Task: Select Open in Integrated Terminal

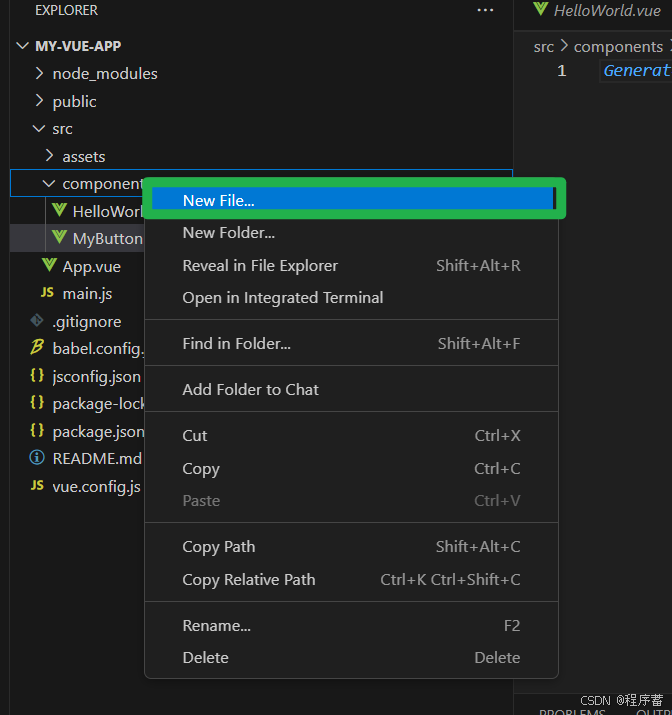Action: pyautogui.click(x=282, y=298)
